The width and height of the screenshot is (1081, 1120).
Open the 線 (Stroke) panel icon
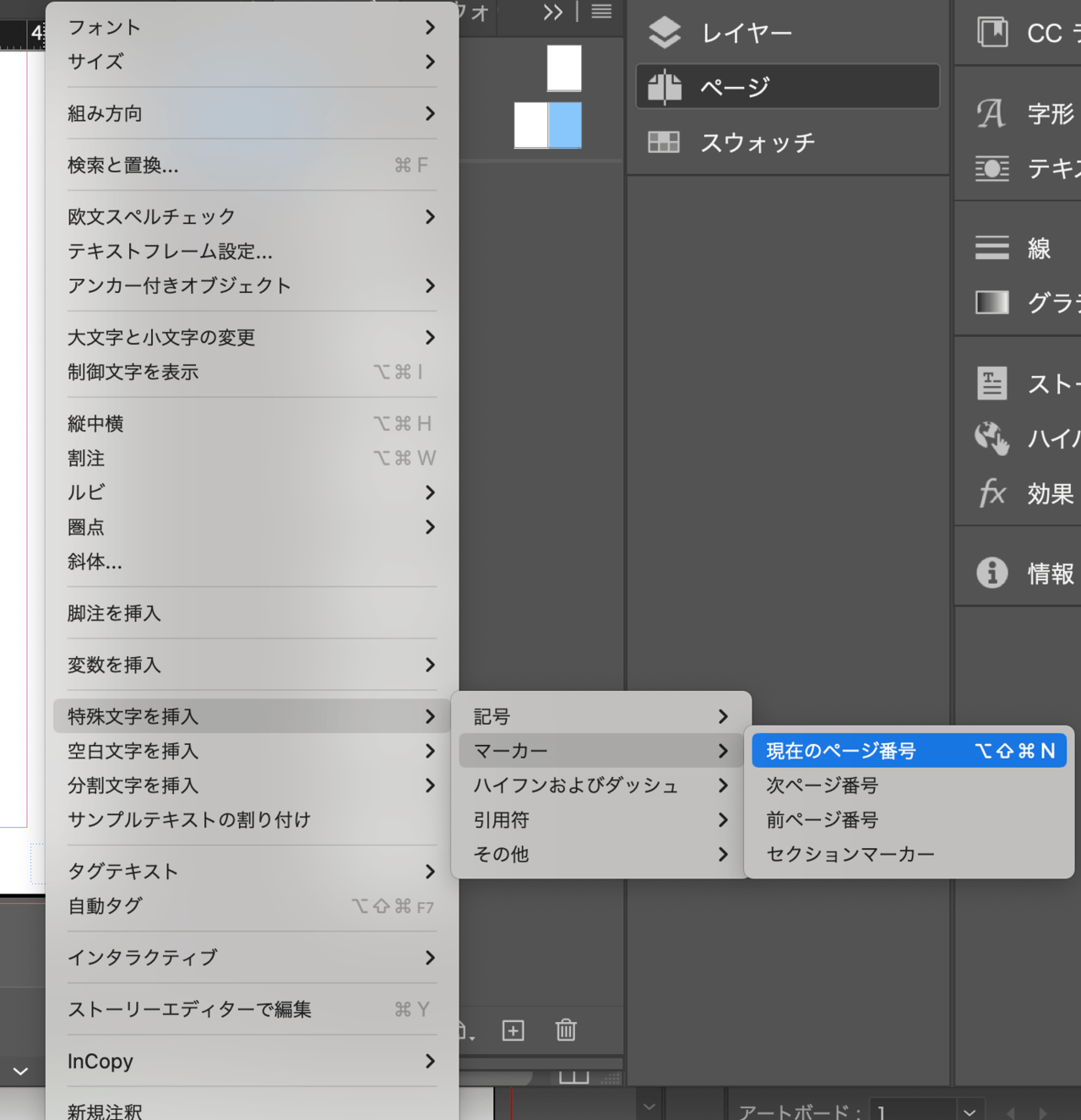991,247
